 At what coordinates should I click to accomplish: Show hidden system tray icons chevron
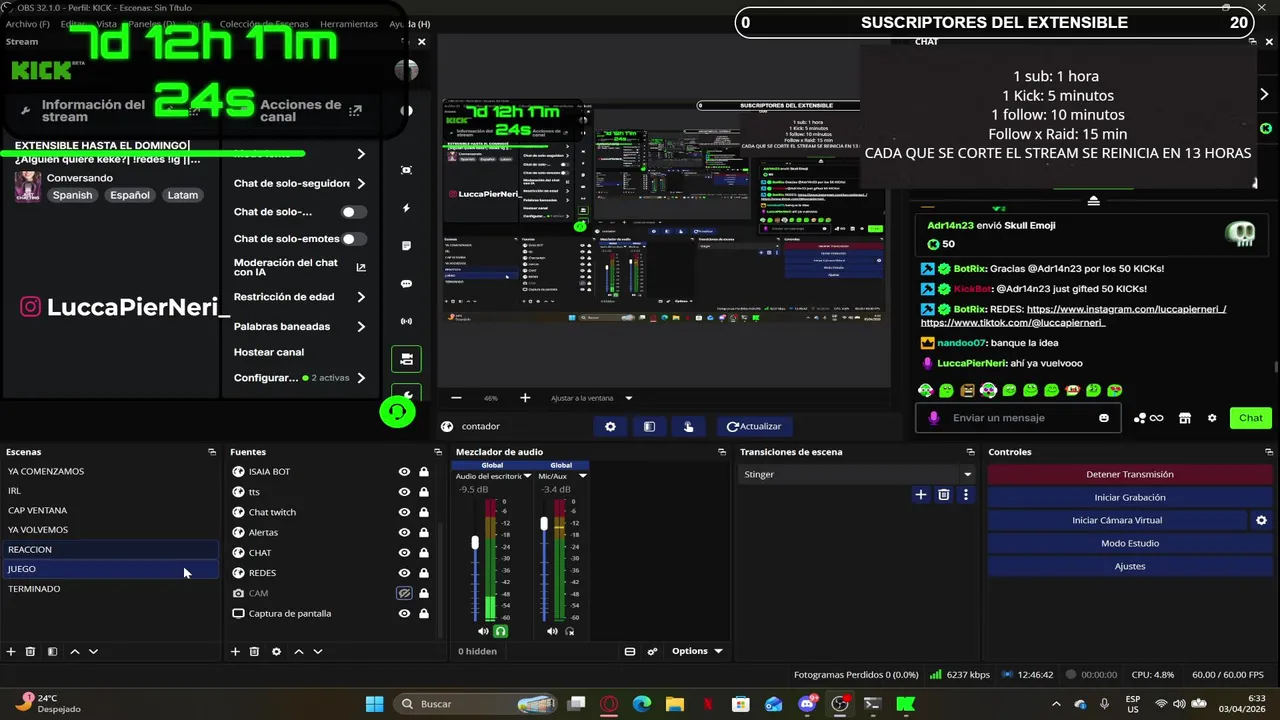pyautogui.click(x=1056, y=704)
